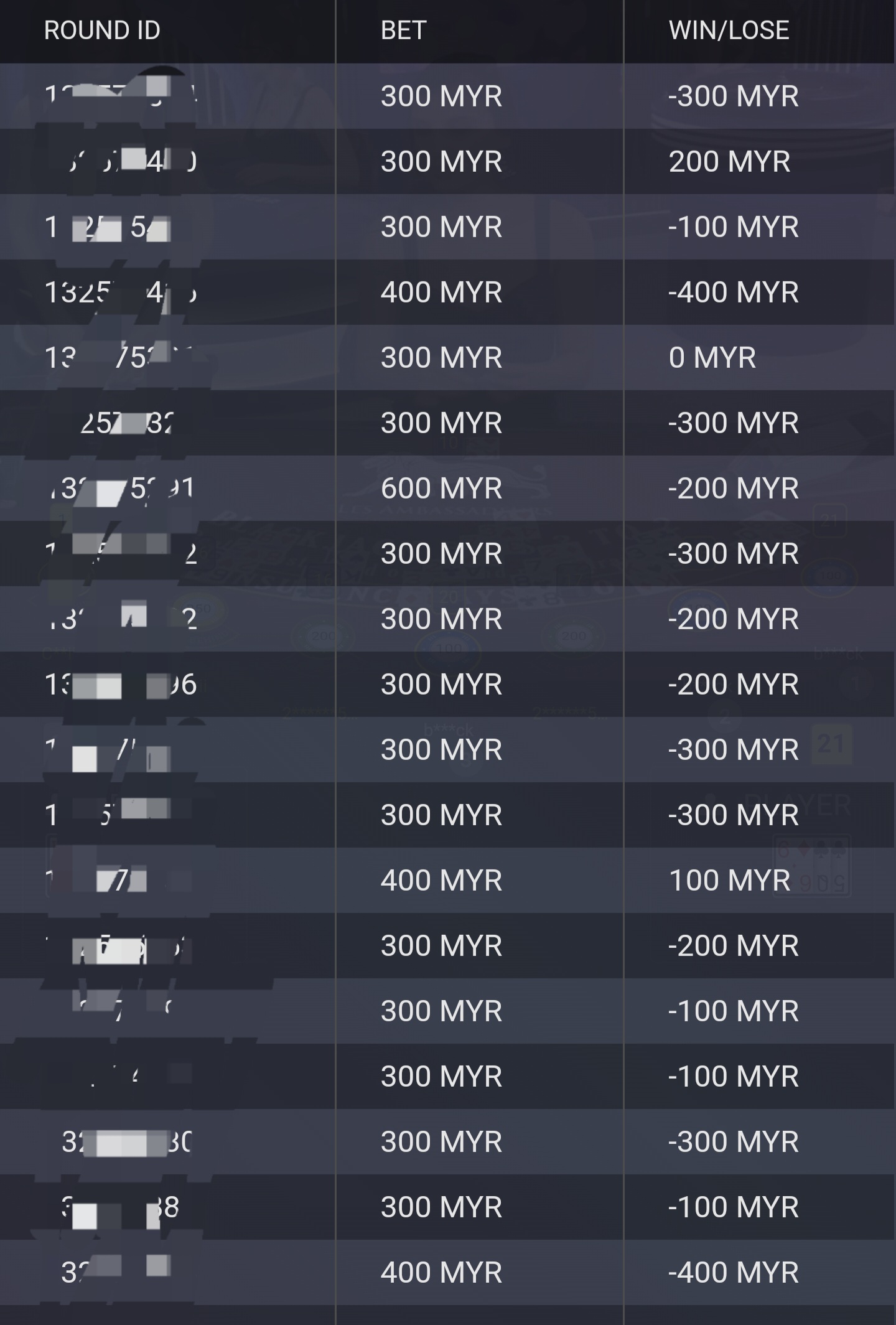Select the 400 MYR bet that won 100 MYR
This screenshot has width=896, height=1325.
pos(441,880)
